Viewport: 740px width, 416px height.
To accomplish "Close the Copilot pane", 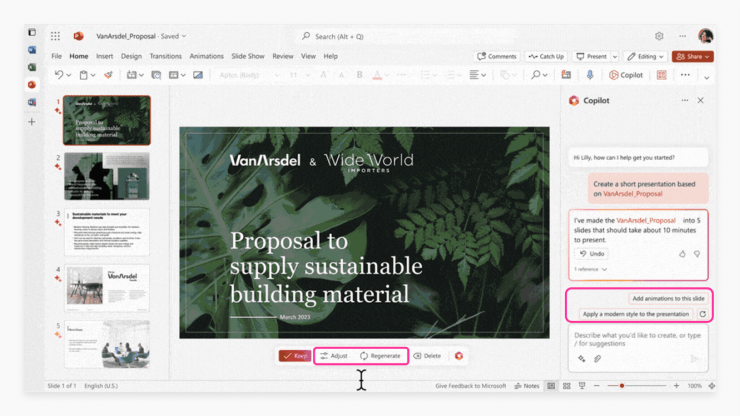I will 700,100.
